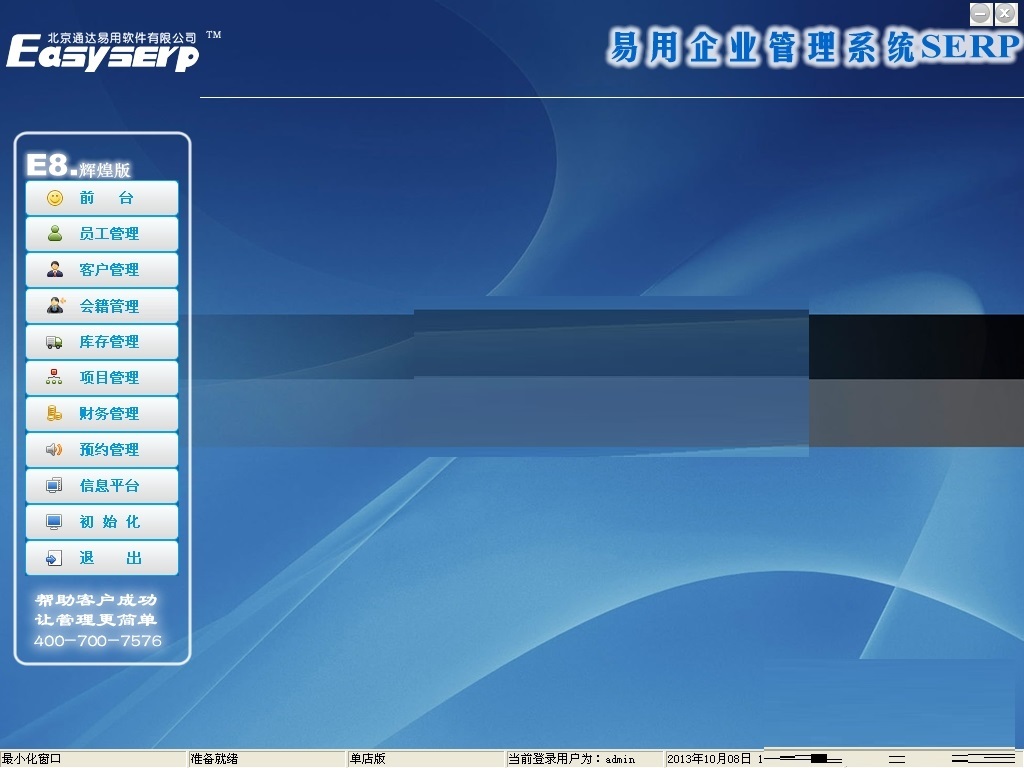Open 客户管理 customer management
This screenshot has height=768, width=1024.
[102, 270]
